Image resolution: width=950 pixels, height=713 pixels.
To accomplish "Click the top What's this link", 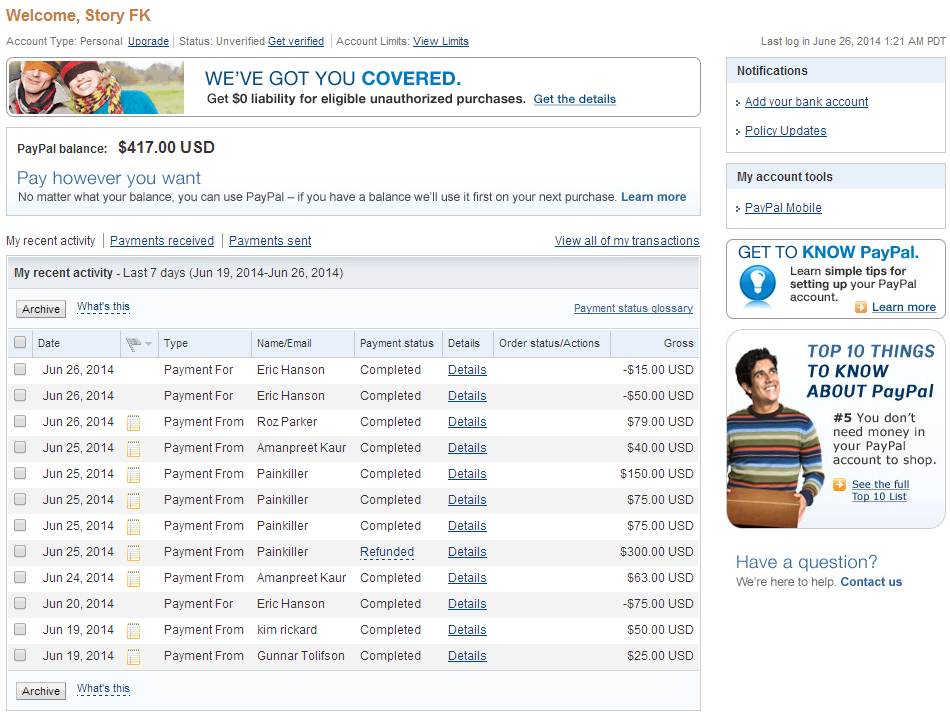I will [103, 307].
